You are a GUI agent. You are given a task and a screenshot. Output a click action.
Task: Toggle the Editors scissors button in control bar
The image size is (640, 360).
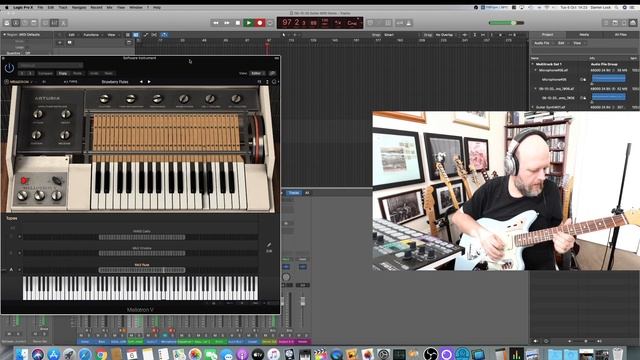point(63,23)
